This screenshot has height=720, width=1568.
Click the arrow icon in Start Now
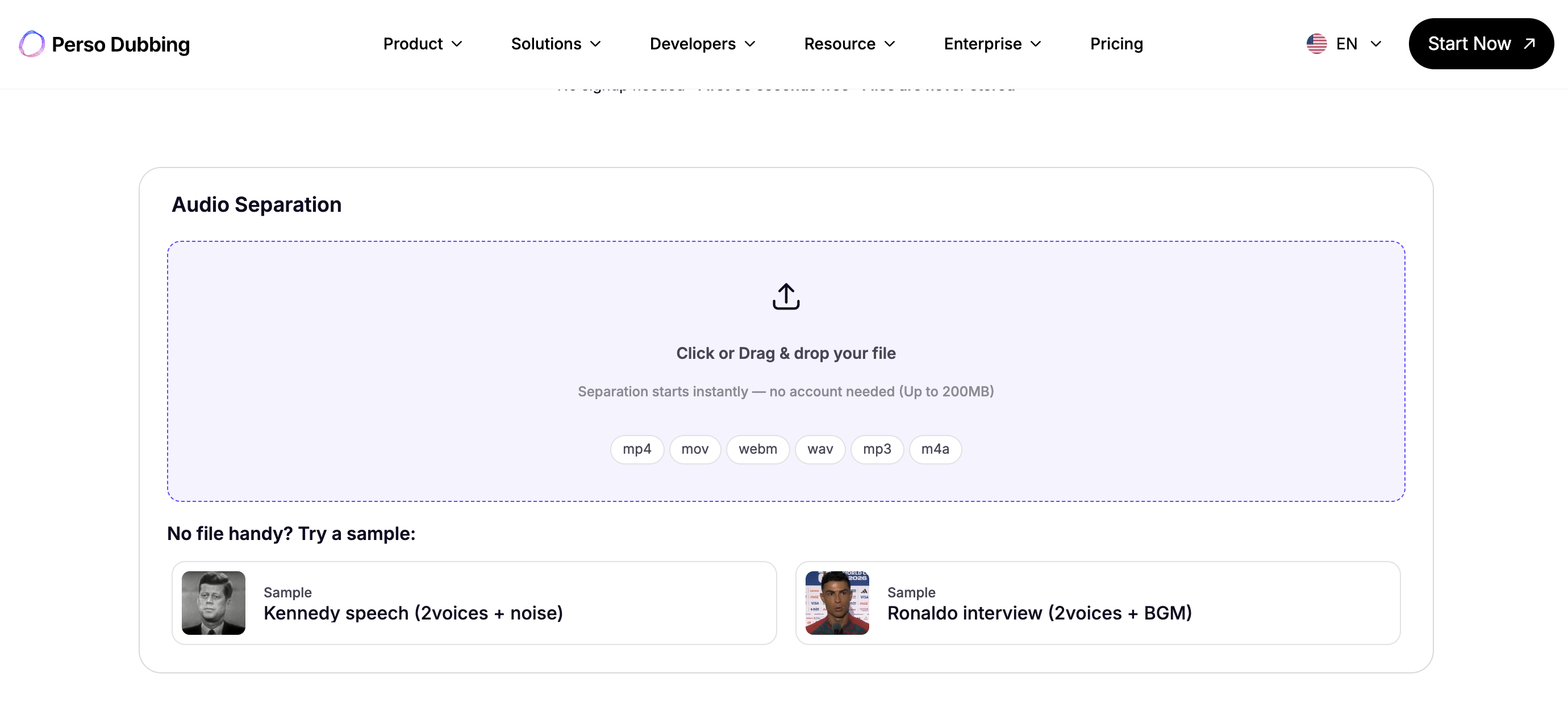pos(1529,44)
